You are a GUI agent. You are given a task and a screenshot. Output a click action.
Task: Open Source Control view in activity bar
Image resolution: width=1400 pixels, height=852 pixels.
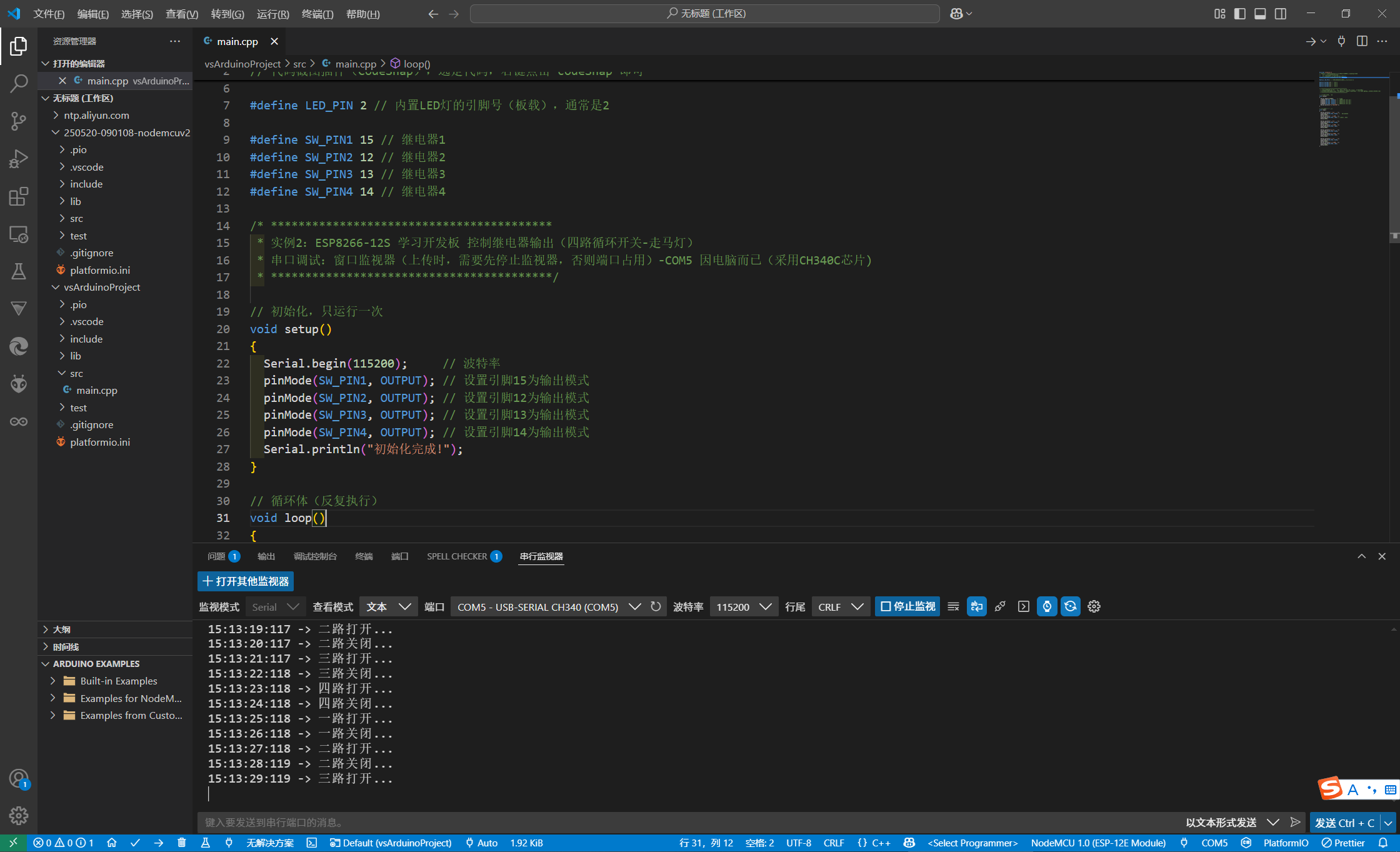click(x=19, y=121)
